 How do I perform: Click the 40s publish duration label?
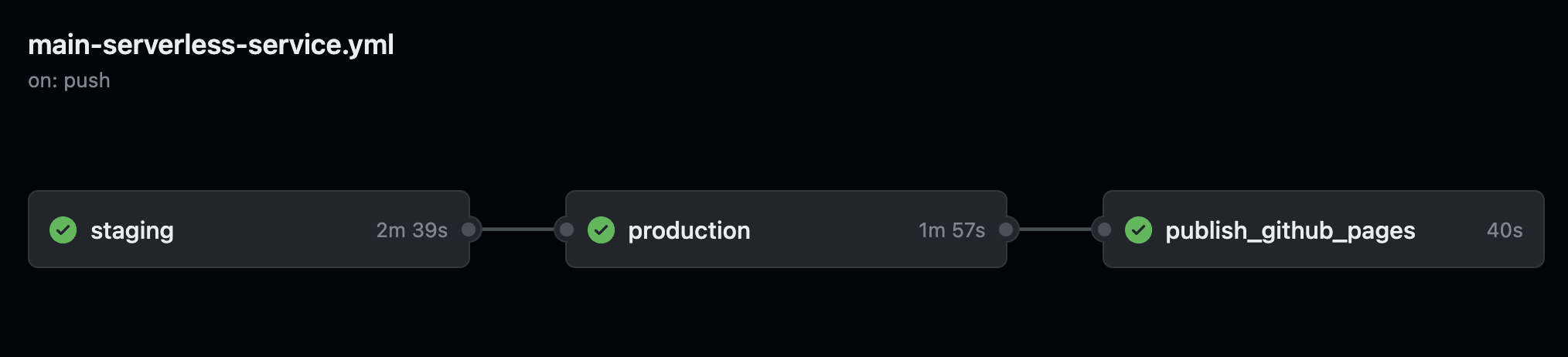(x=1505, y=230)
